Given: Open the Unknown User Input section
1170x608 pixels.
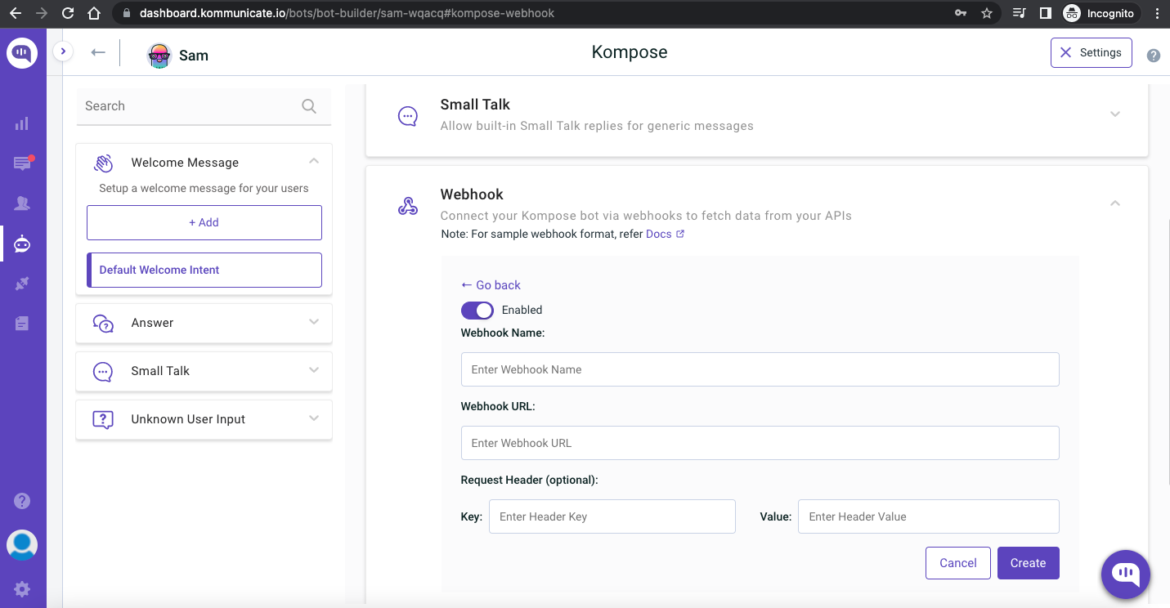Looking at the screenshot, I should point(314,419).
